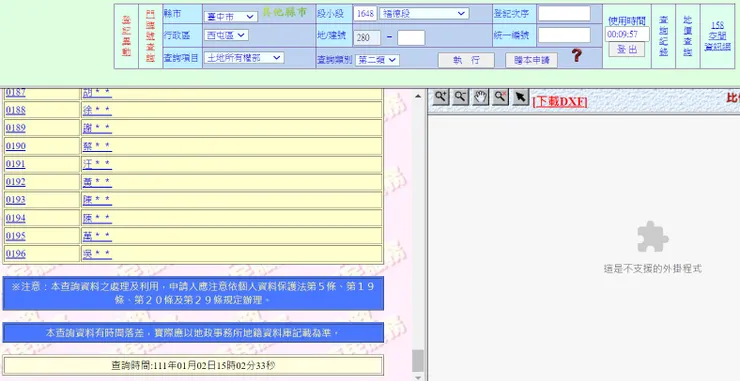Open record 0194 link
Image resolution: width=740 pixels, height=381 pixels.
(x=16, y=218)
